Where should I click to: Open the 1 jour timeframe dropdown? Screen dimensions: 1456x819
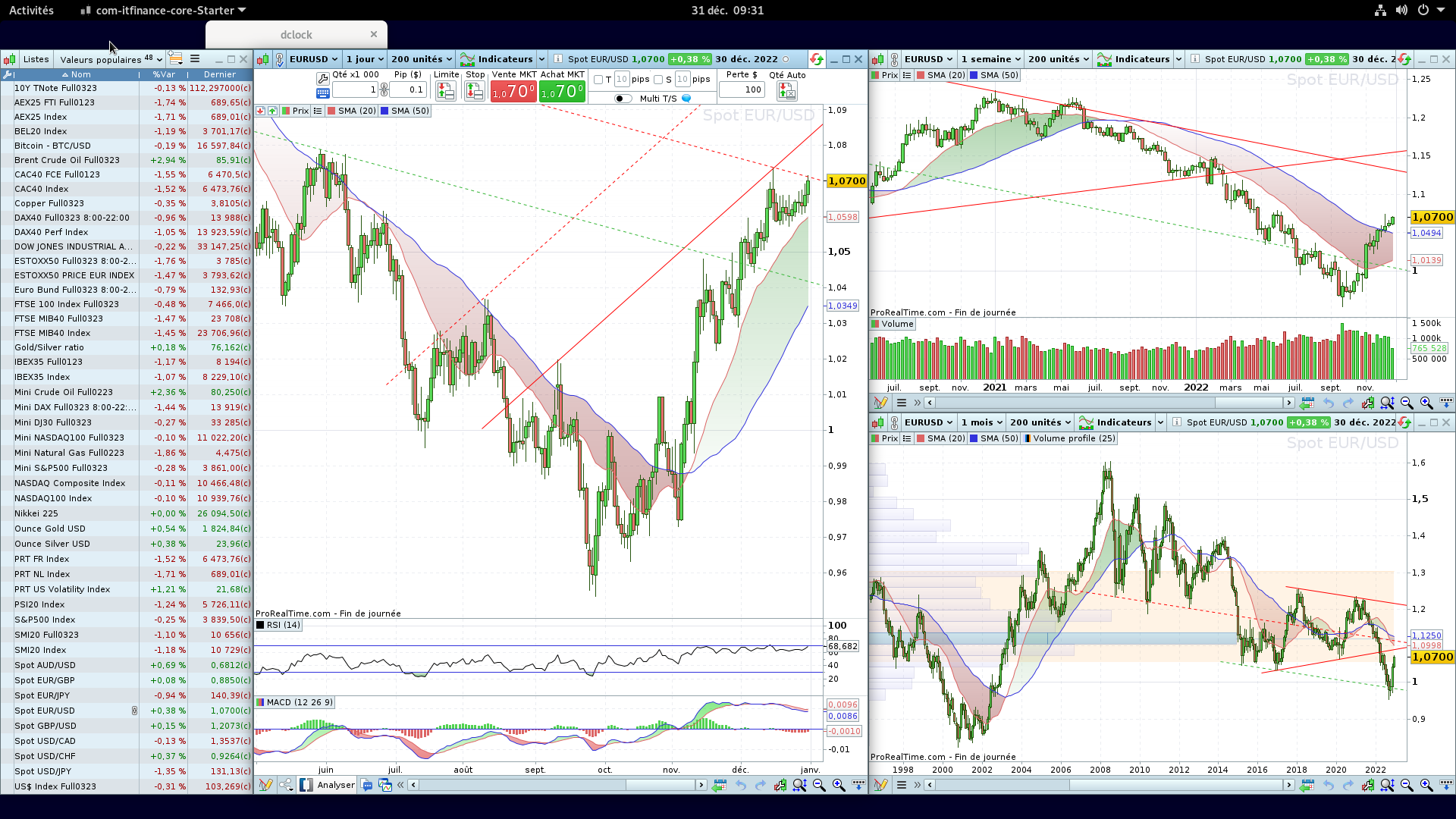365,59
